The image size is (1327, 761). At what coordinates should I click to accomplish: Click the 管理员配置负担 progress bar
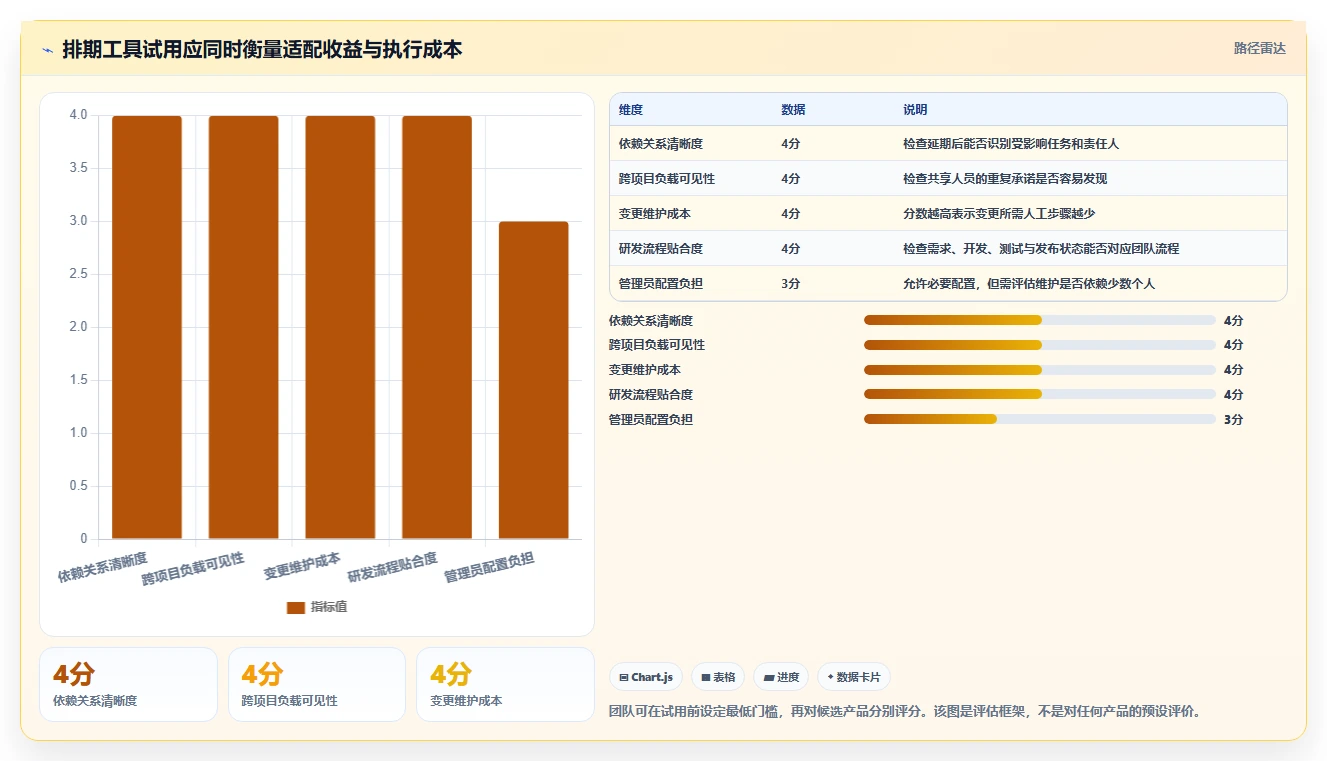coord(1040,420)
